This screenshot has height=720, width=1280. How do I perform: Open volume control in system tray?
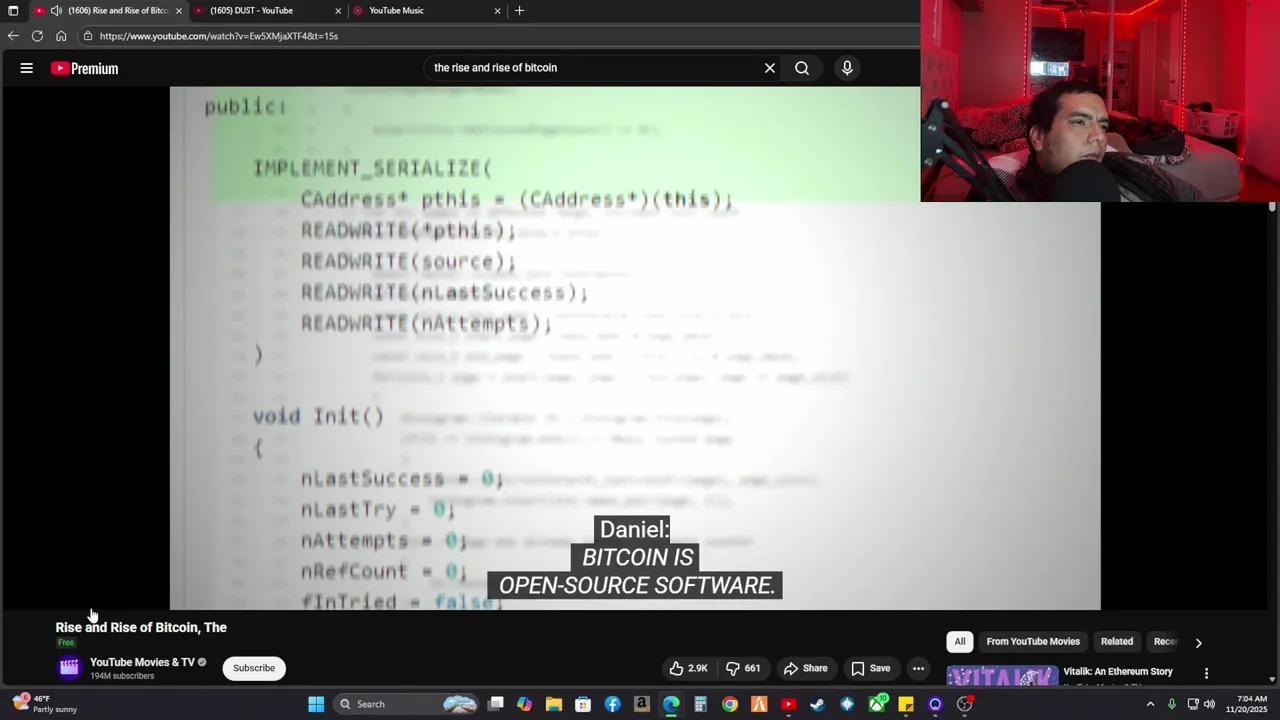(1209, 704)
